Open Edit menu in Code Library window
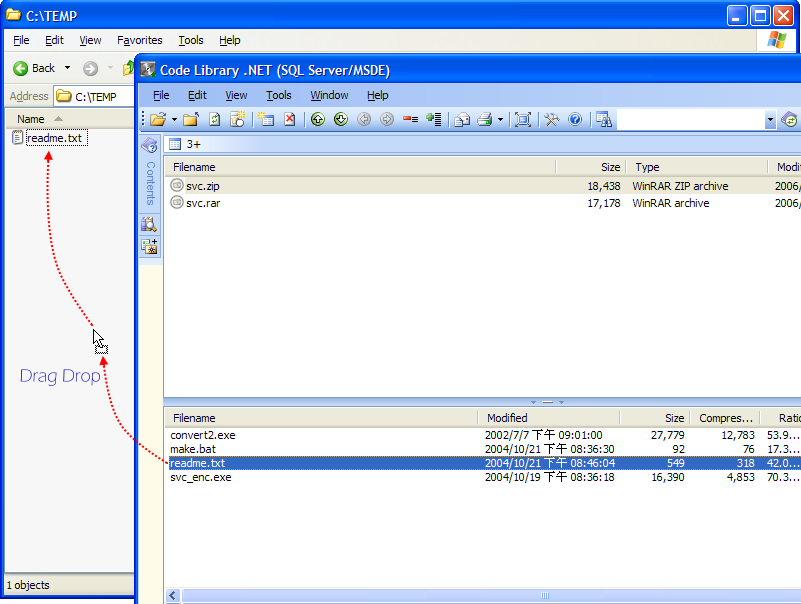This screenshot has width=801, height=604. point(197,95)
